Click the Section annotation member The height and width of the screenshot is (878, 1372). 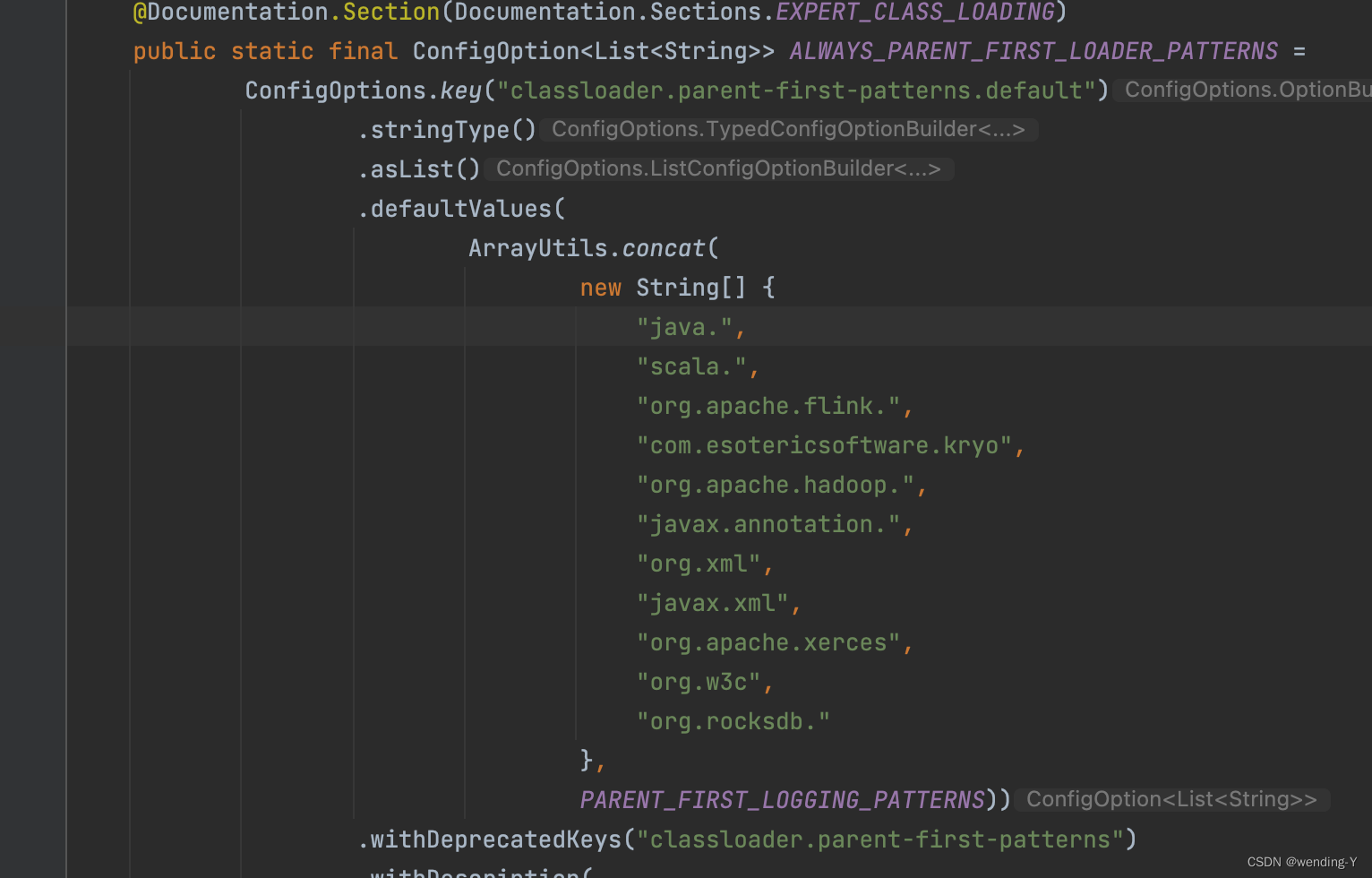[x=391, y=13]
